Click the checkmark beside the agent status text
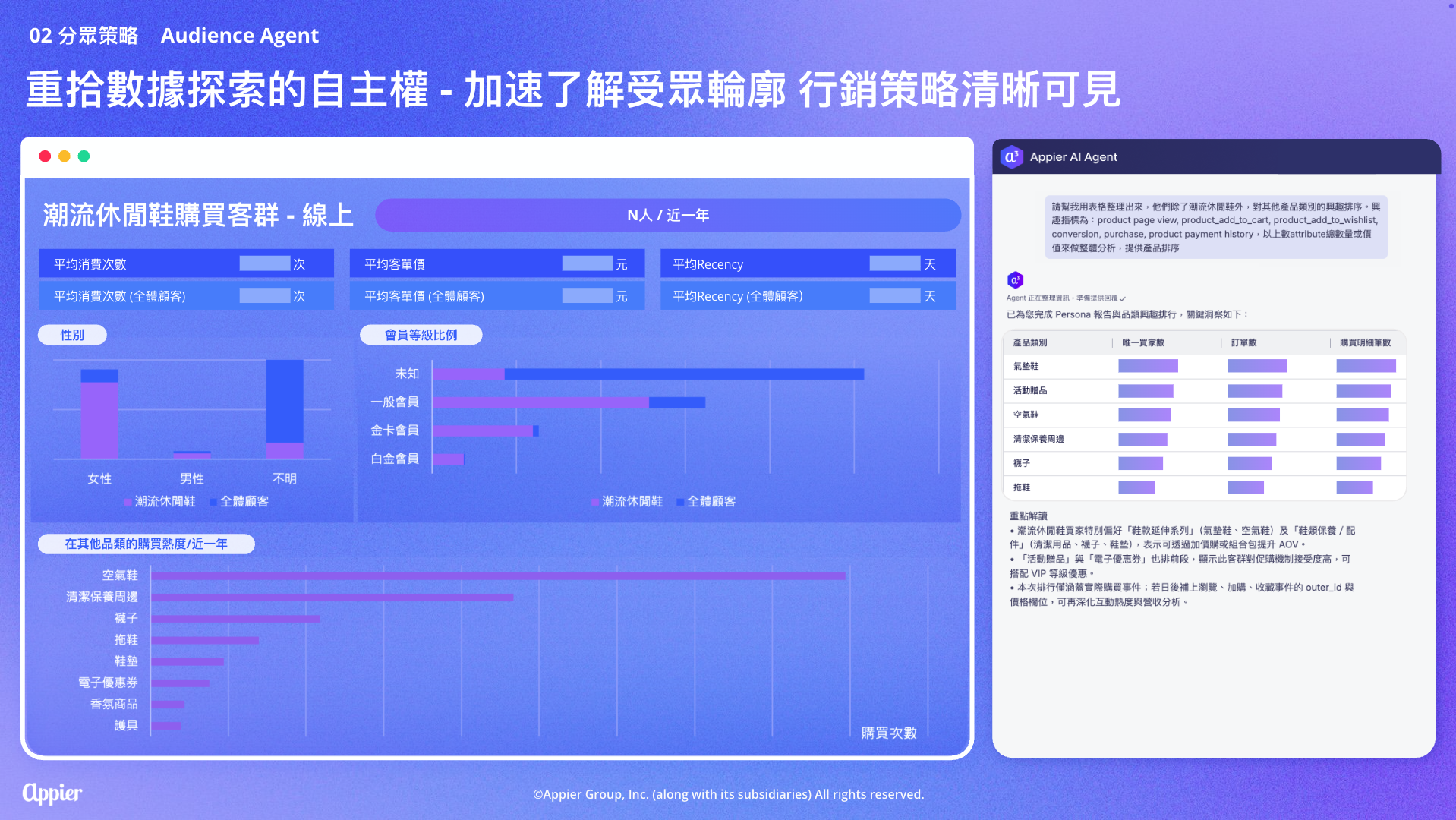Viewport: 1456px width, 820px height. coord(1123,298)
